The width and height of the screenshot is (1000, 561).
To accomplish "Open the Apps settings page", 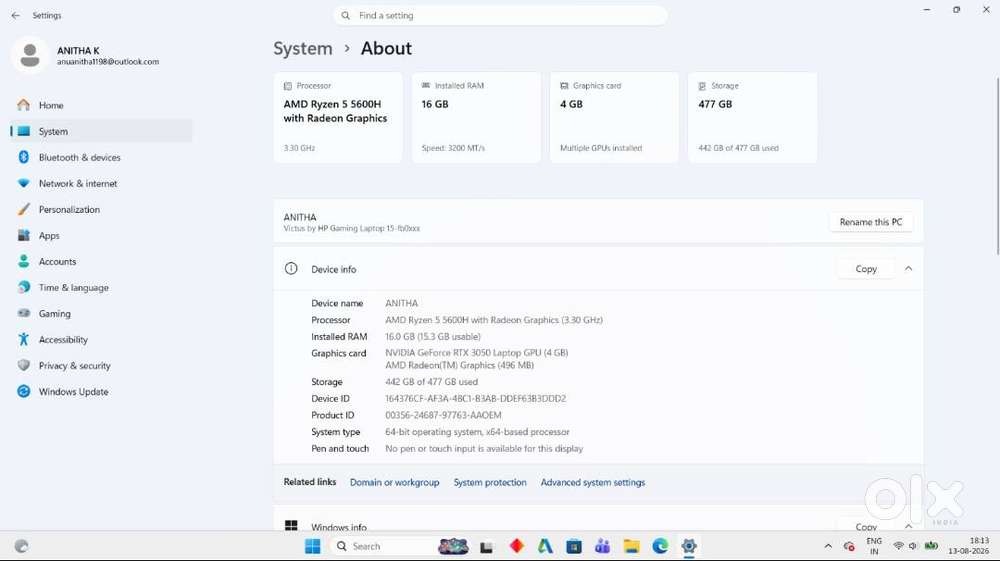I will coord(102,236).
